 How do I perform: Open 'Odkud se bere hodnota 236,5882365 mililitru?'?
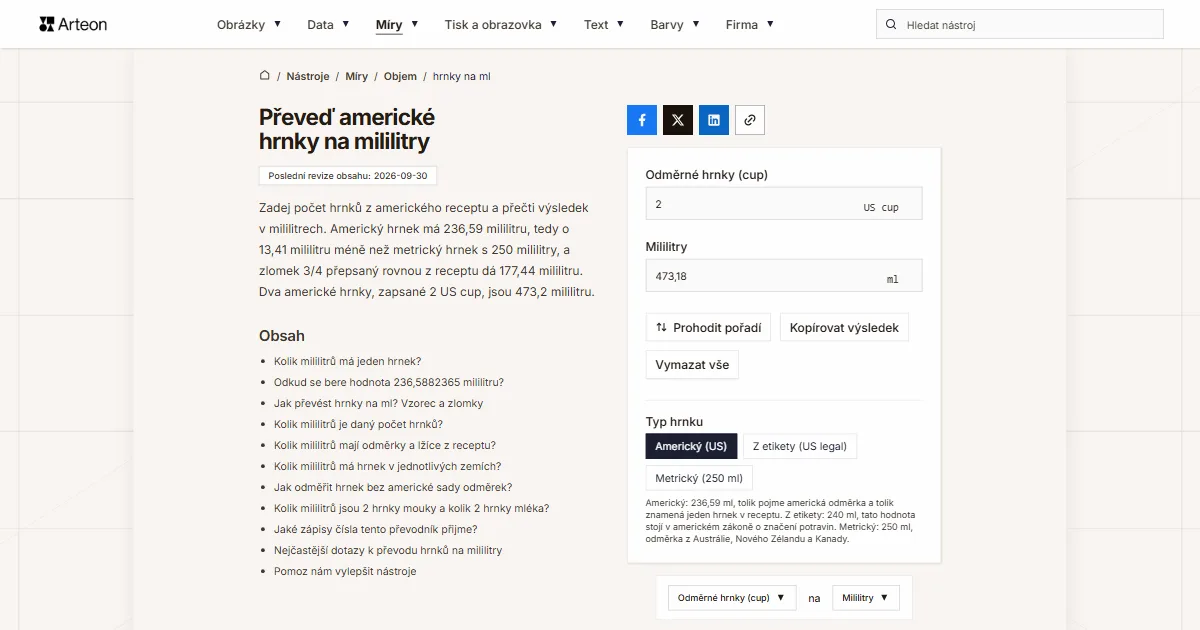pos(389,382)
